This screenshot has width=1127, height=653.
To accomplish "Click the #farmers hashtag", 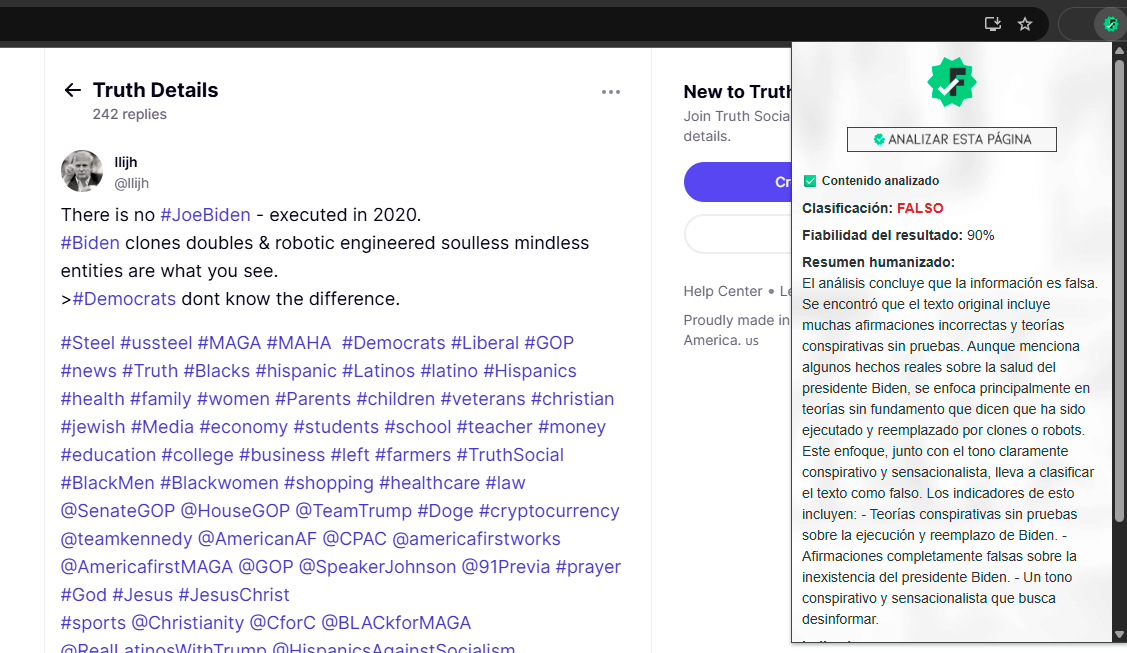I will (413, 455).
